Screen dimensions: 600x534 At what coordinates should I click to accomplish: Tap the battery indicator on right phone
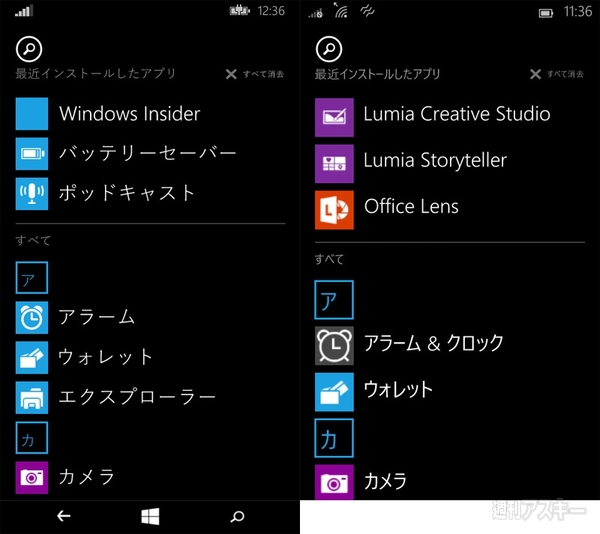[546, 14]
